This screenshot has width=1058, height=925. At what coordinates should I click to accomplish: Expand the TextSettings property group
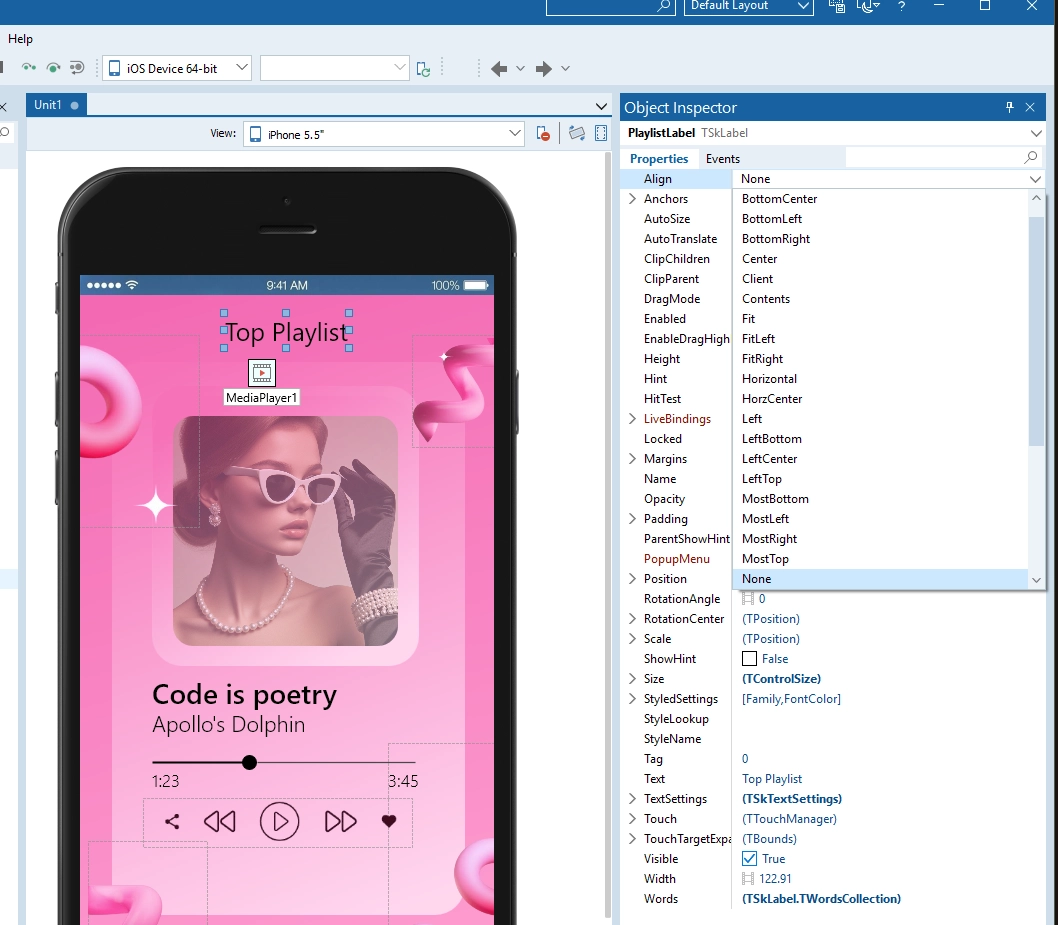631,798
